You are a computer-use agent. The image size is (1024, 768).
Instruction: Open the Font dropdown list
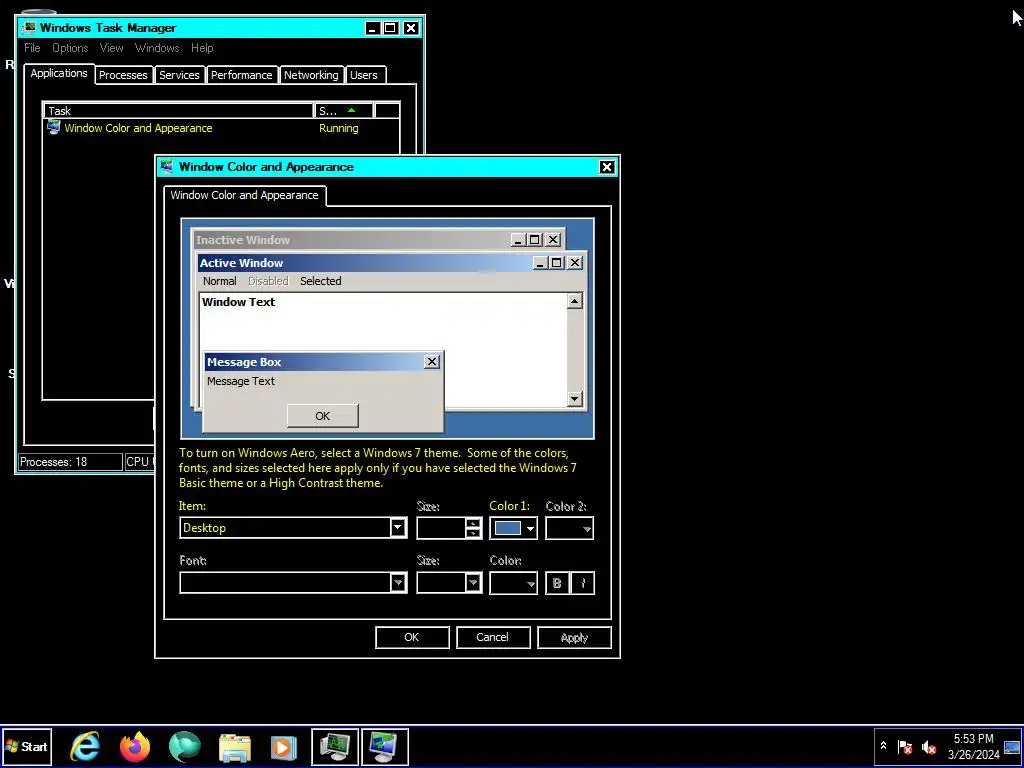tap(293, 583)
